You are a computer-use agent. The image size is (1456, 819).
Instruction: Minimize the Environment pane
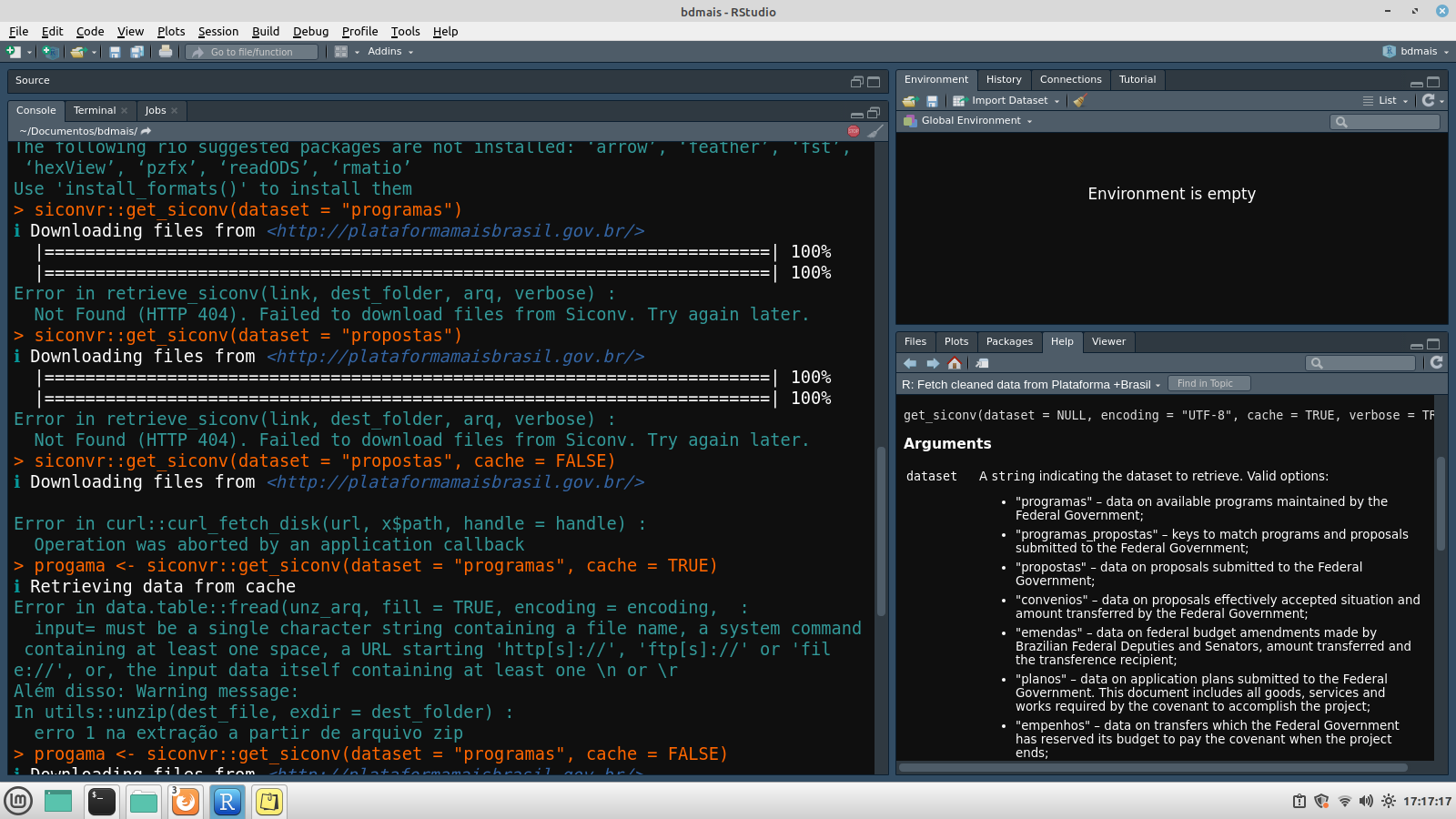click(x=1417, y=83)
